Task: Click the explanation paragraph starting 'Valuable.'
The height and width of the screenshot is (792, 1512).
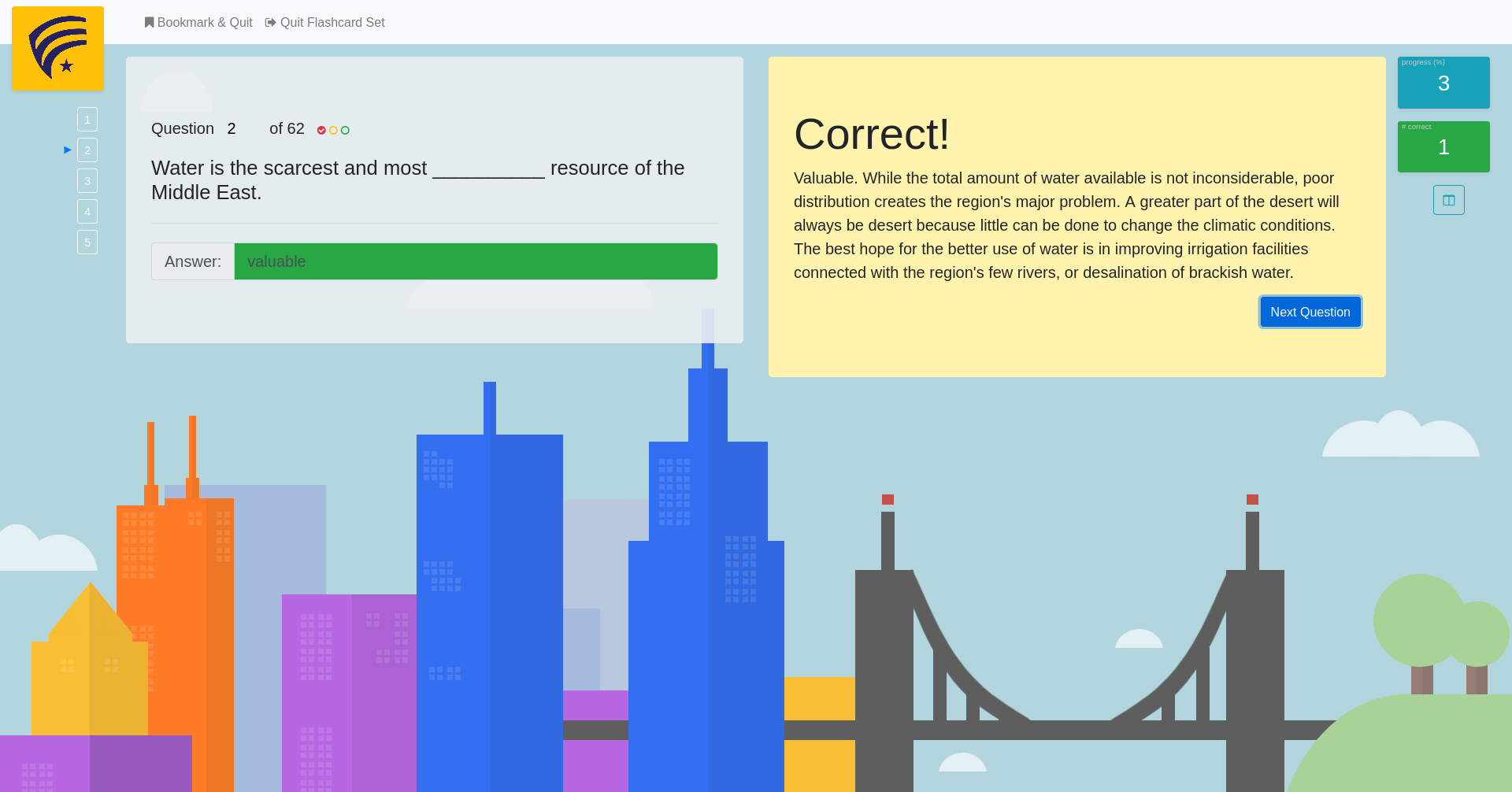Action: pos(1066,225)
